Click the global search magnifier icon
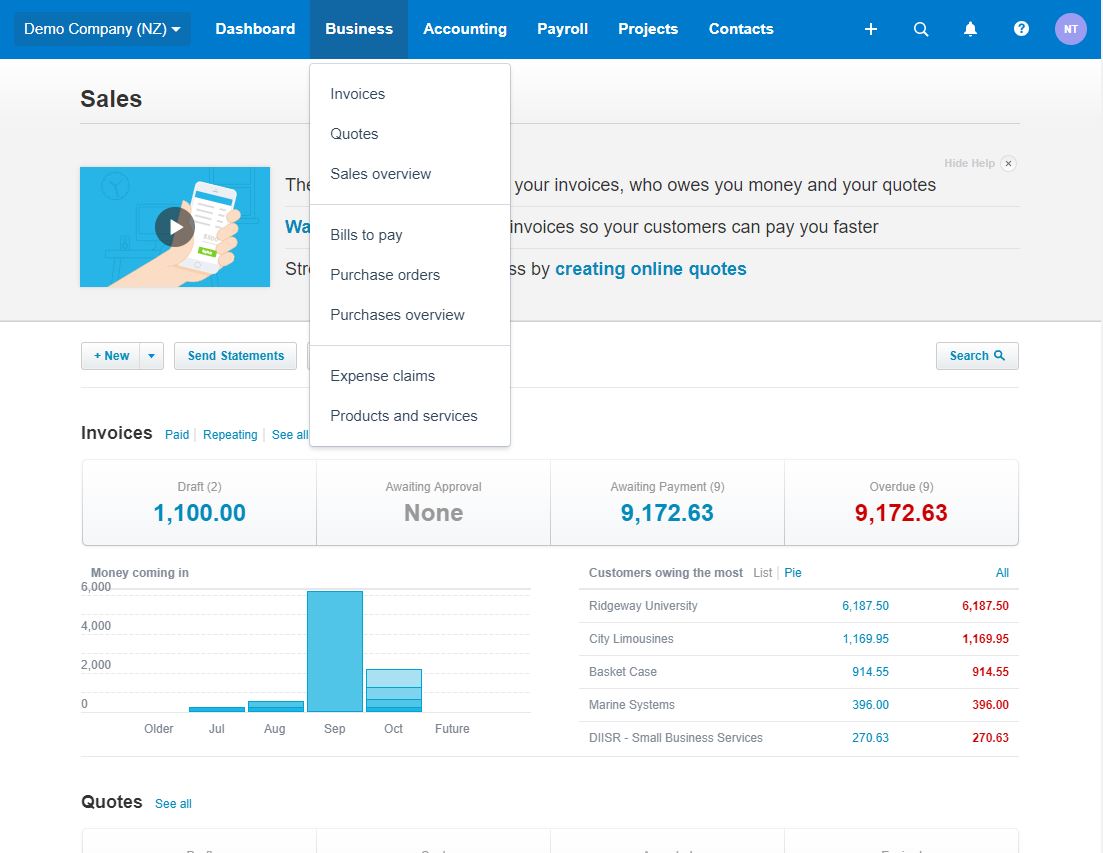Viewport: 1103px width, 853px height. pyautogui.click(x=920, y=29)
